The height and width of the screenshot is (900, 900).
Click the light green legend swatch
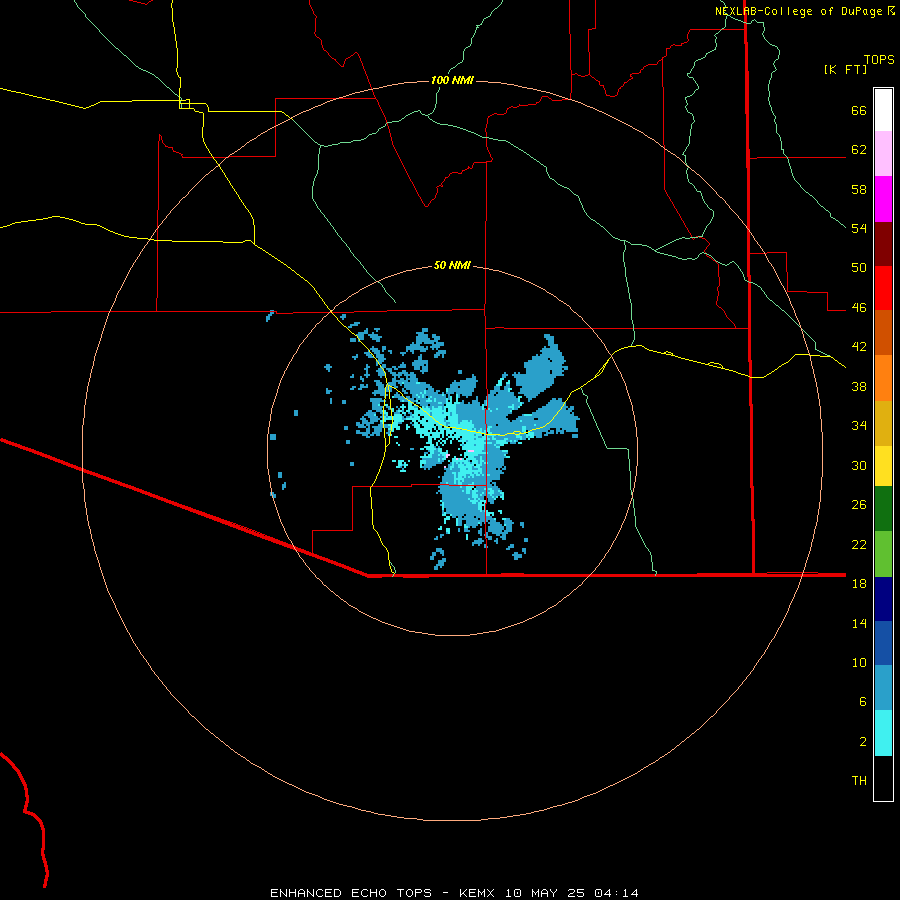pyautogui.click(x=883, y=554)
